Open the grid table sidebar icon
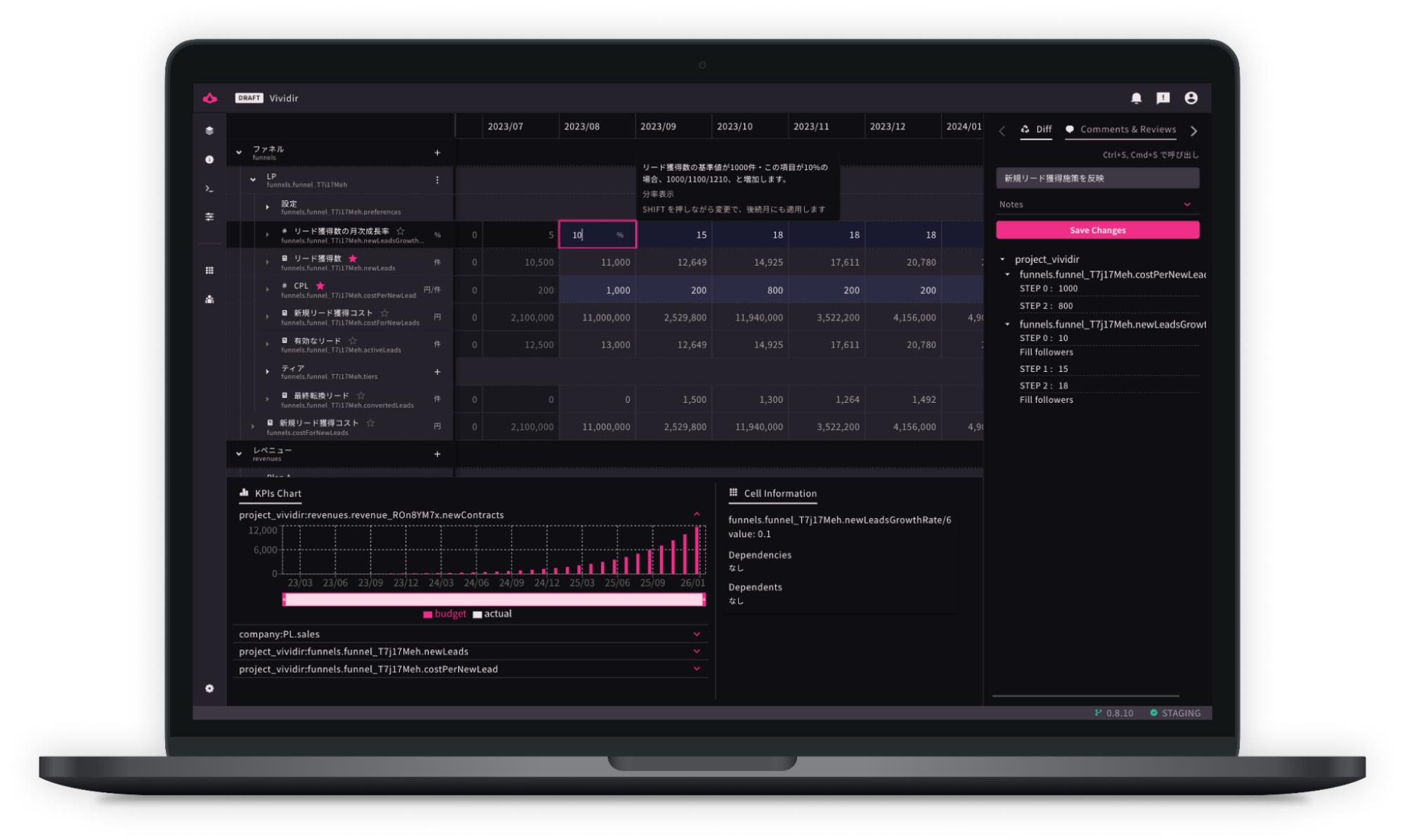 [x=209, y=271]
